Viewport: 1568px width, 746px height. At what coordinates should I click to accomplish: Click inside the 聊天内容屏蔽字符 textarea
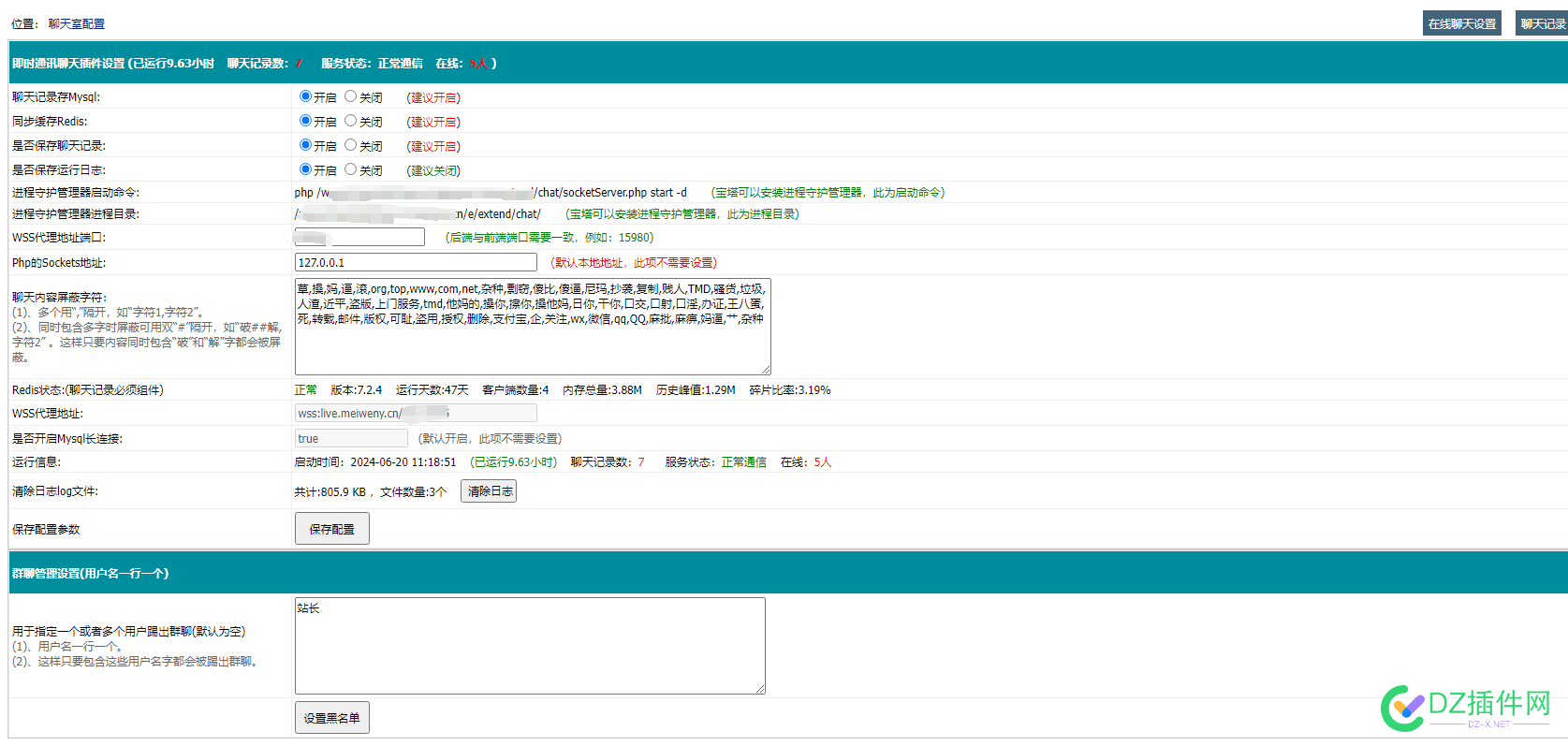(533, 327)
